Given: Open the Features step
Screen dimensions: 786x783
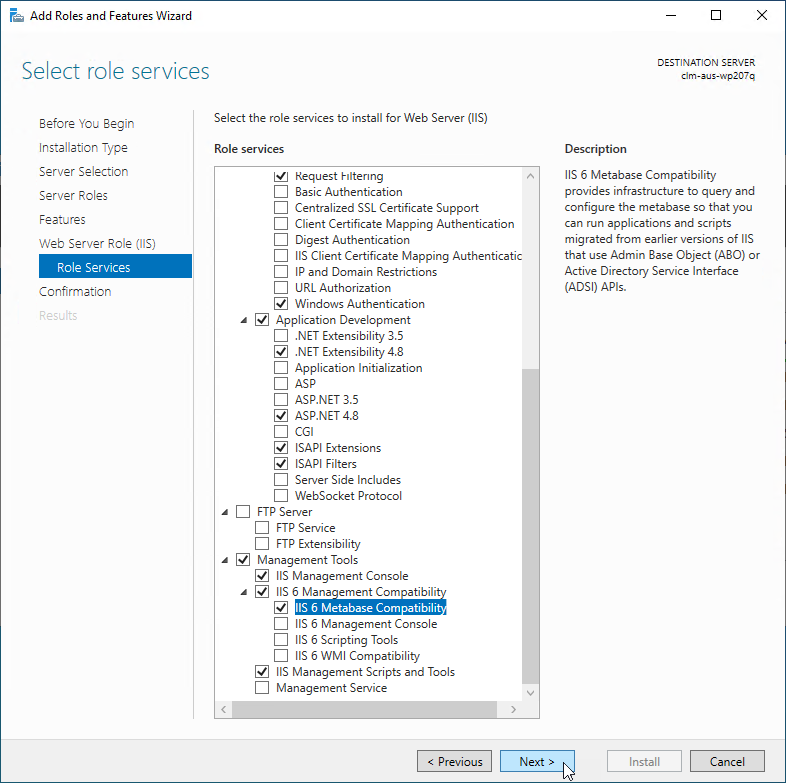Looking at the screenshot, I should [x=62, y=220].
